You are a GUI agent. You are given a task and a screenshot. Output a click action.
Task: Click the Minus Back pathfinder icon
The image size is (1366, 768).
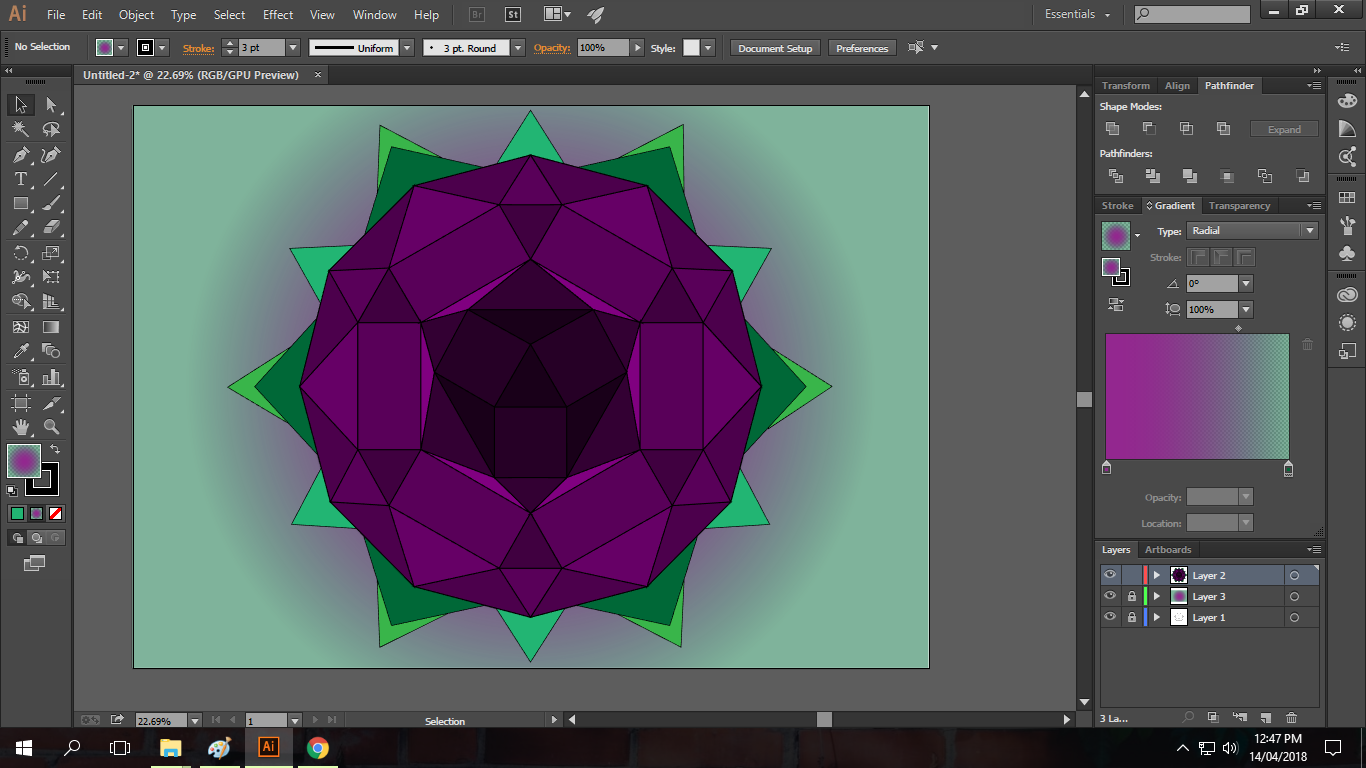pyautogui.click(x=1302, y=176)
